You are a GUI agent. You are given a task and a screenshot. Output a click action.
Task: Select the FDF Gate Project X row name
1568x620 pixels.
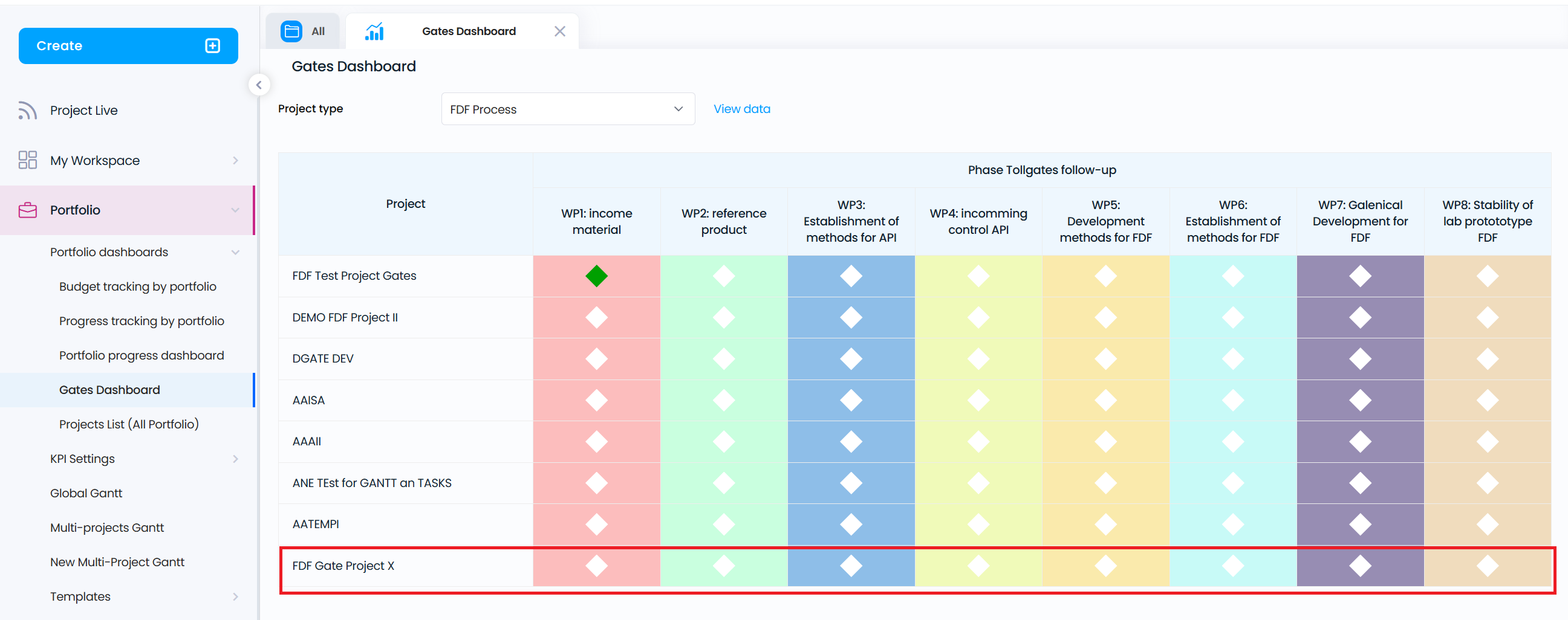(343, 565)
